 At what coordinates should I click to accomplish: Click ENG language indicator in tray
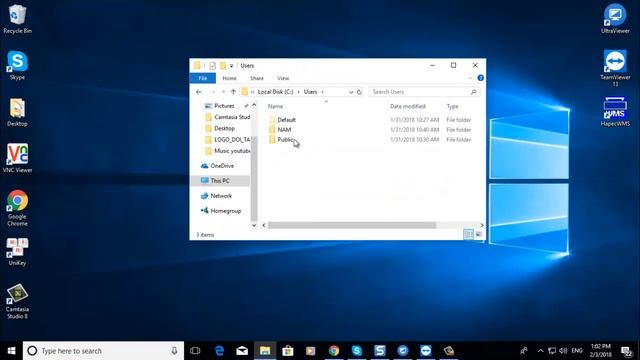point(577,351)
